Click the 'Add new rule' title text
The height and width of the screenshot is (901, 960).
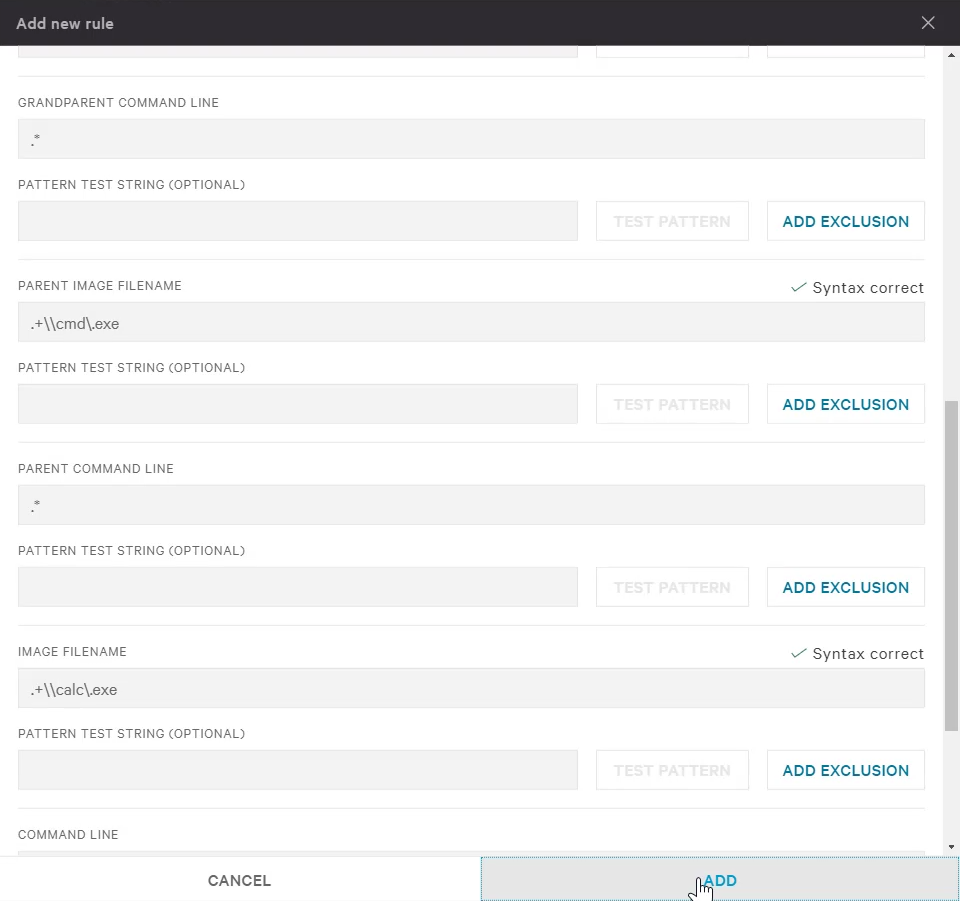click(65, 23)
